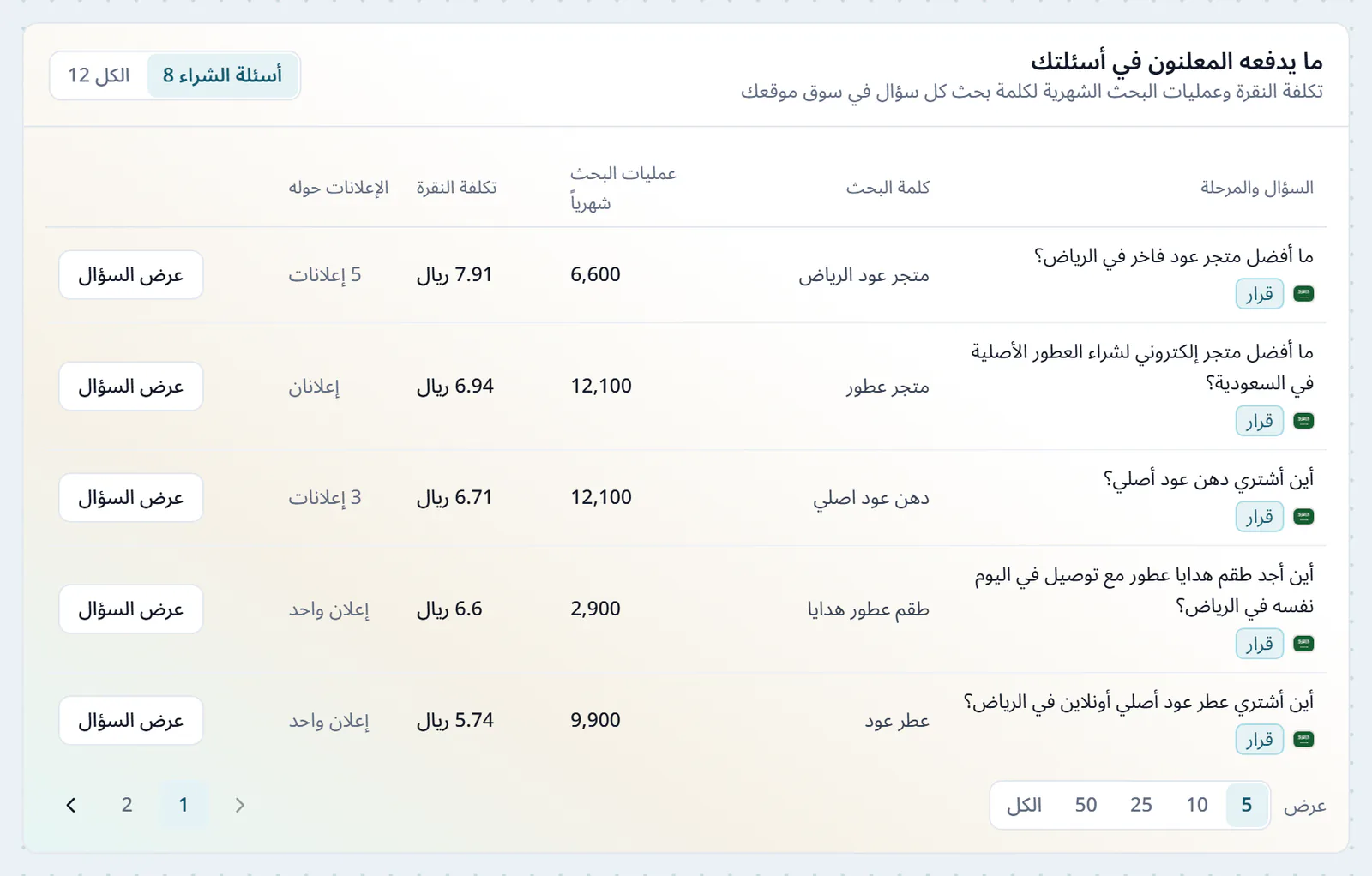Click the Saudi flag icon in the متجر عطور row
1372x876 pixels.
1303,421
